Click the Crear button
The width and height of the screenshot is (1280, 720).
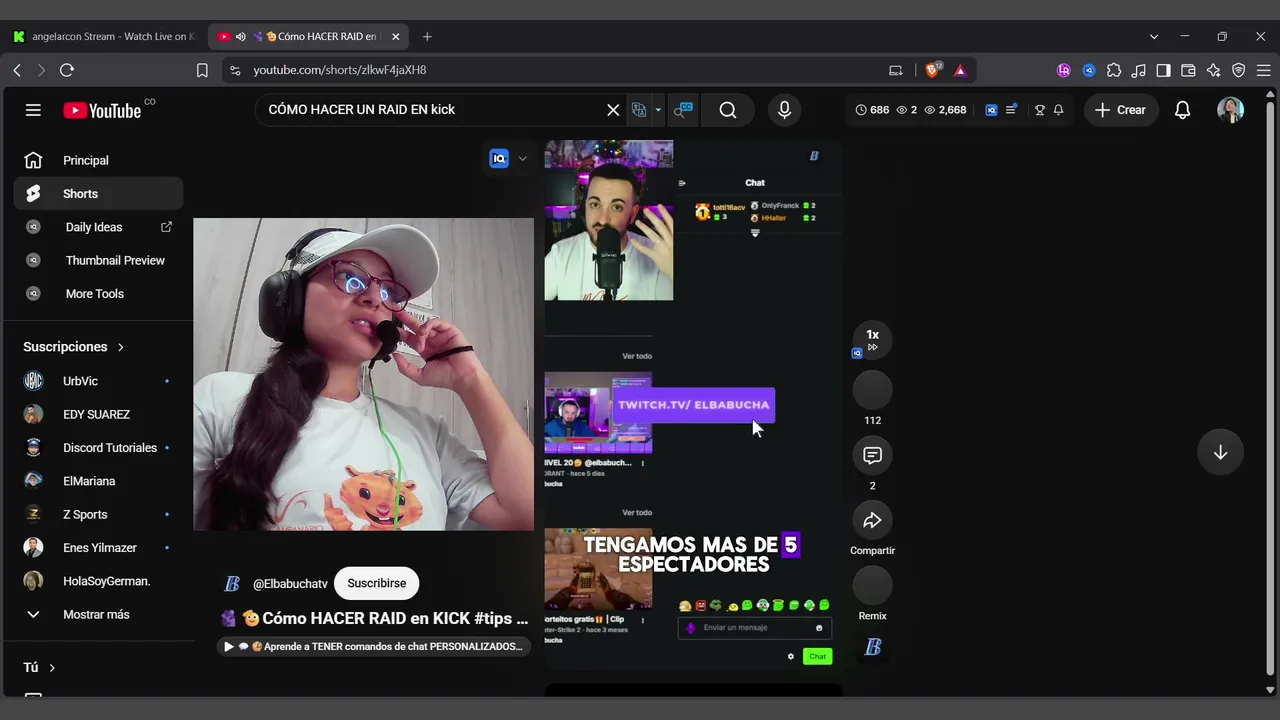click(x=1121, y=110)
